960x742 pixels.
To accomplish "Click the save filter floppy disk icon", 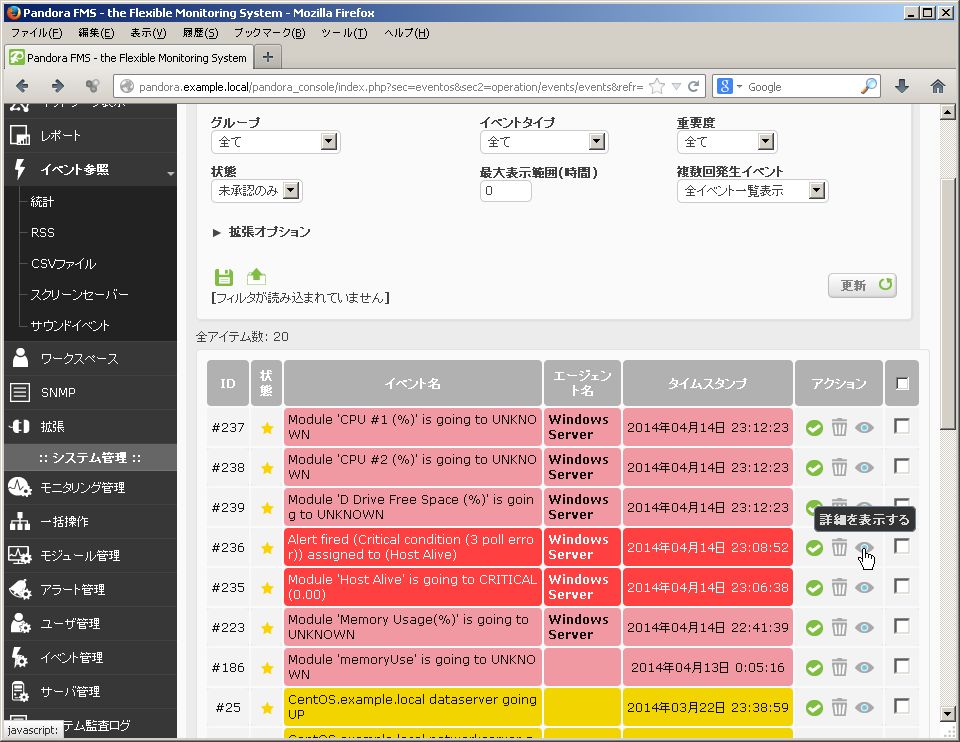I will [x=224, y=277].
